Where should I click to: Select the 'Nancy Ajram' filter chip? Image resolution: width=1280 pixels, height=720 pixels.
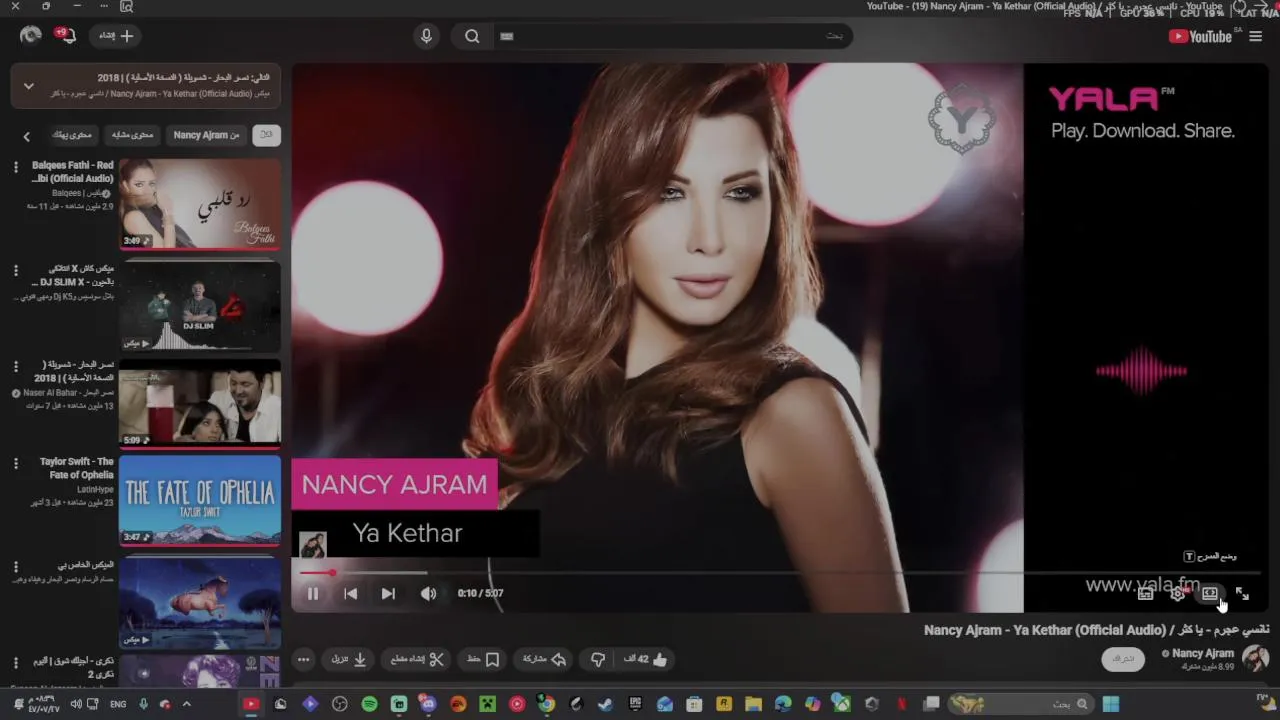(x=206, y=135)
